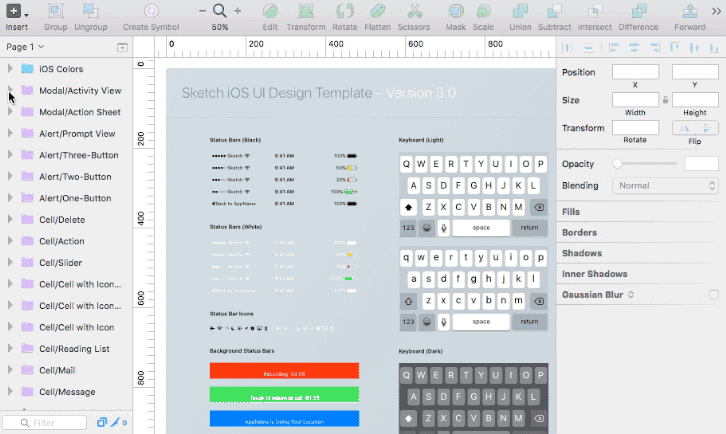Expand the Cell/Delete group
Screen dimensions: 726x434
pyautogui.click(x=10, y=219)
